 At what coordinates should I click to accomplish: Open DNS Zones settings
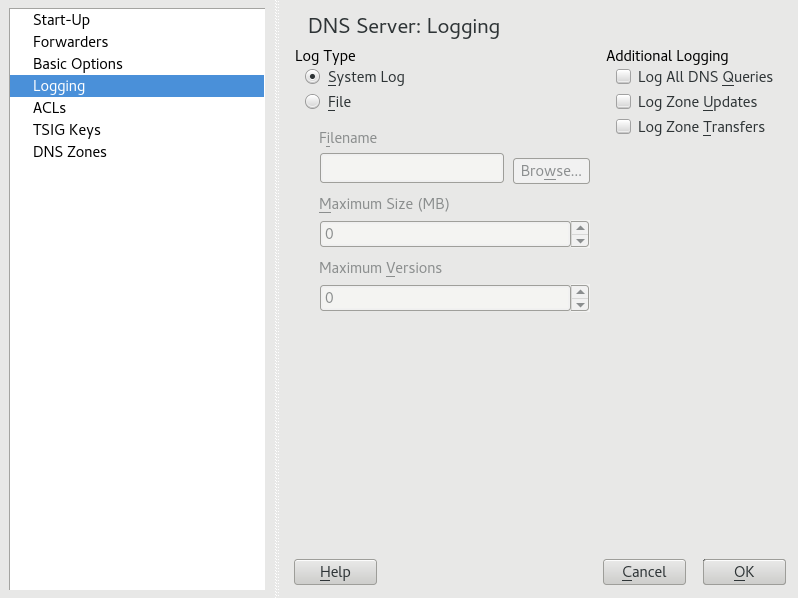coord(69,152)
